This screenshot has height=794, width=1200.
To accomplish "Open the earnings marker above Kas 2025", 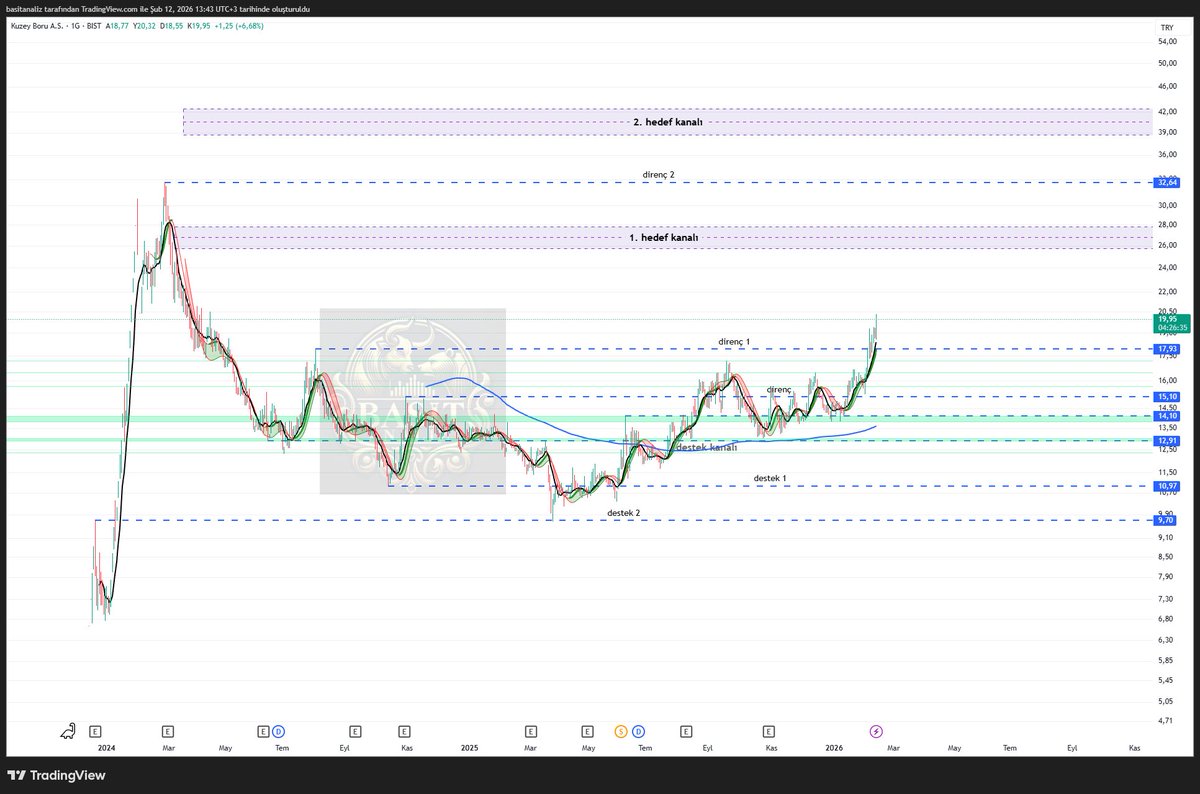I will pos(767,732).
